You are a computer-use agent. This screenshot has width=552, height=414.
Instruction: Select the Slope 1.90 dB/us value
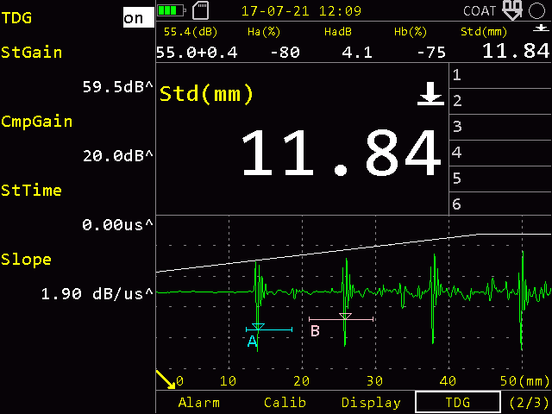[97, 294]
